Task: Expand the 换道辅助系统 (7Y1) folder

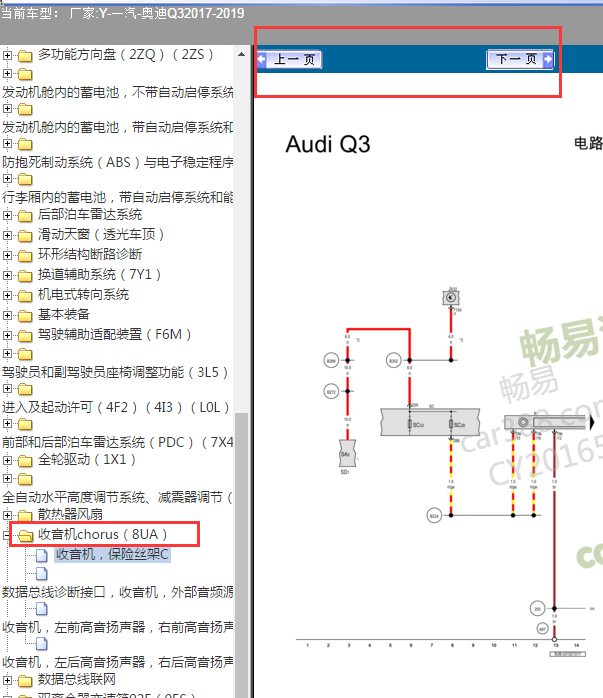Action: (x=7, y=275)
